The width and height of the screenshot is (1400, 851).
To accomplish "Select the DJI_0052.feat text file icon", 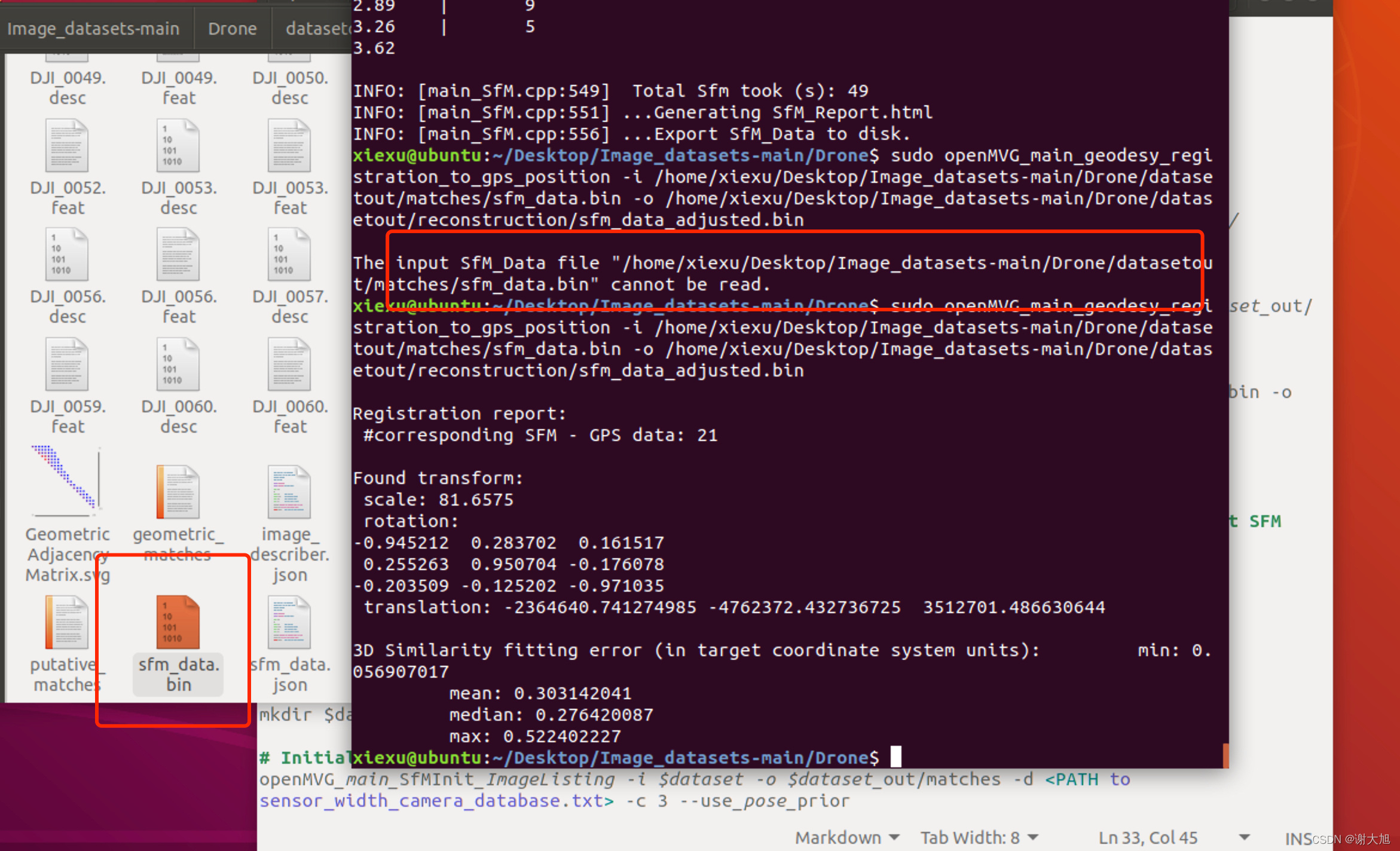I will coord(67,146).
